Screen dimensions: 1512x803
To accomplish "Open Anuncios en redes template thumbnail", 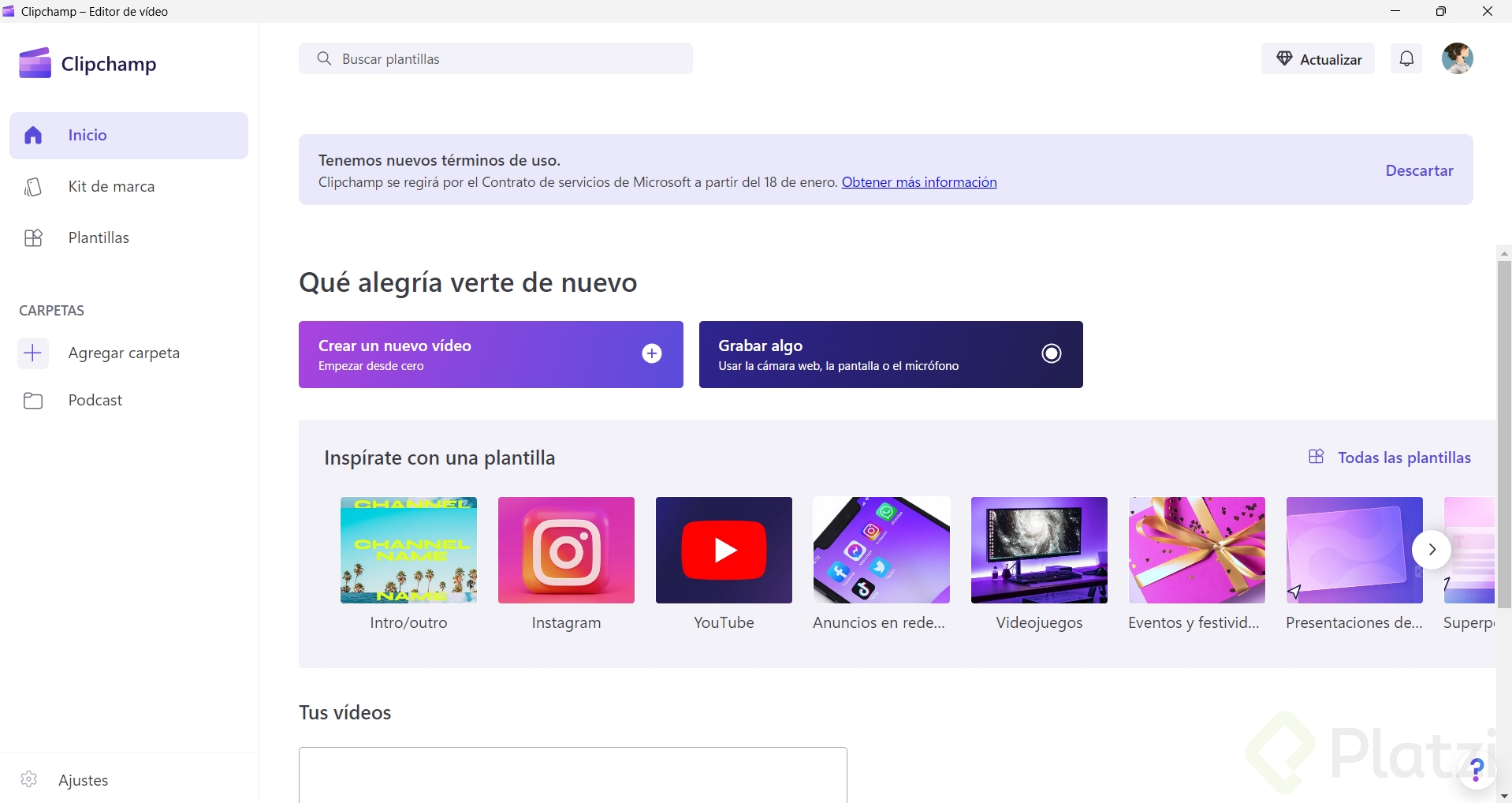I will point(881,550).
